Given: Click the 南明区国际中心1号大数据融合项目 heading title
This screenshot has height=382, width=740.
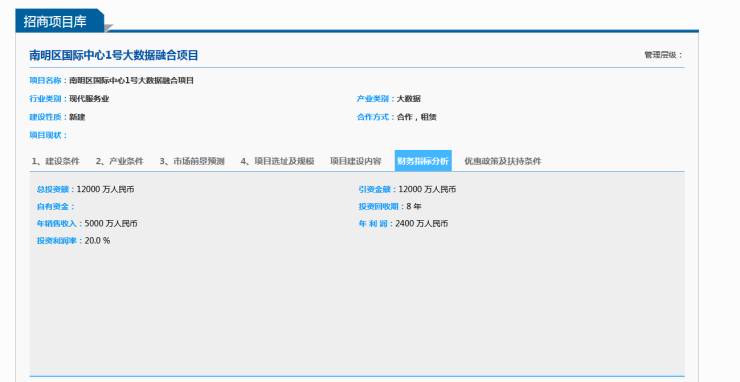Looking at the screenshot, I should [x=114, y=55].
